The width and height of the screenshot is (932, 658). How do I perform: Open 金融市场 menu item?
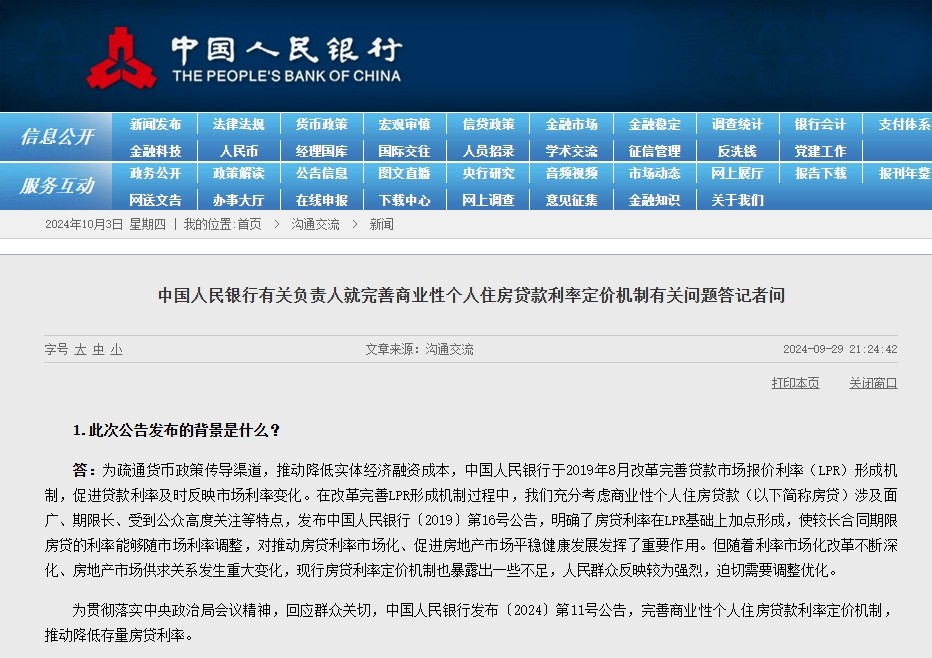tap(571, 124)
